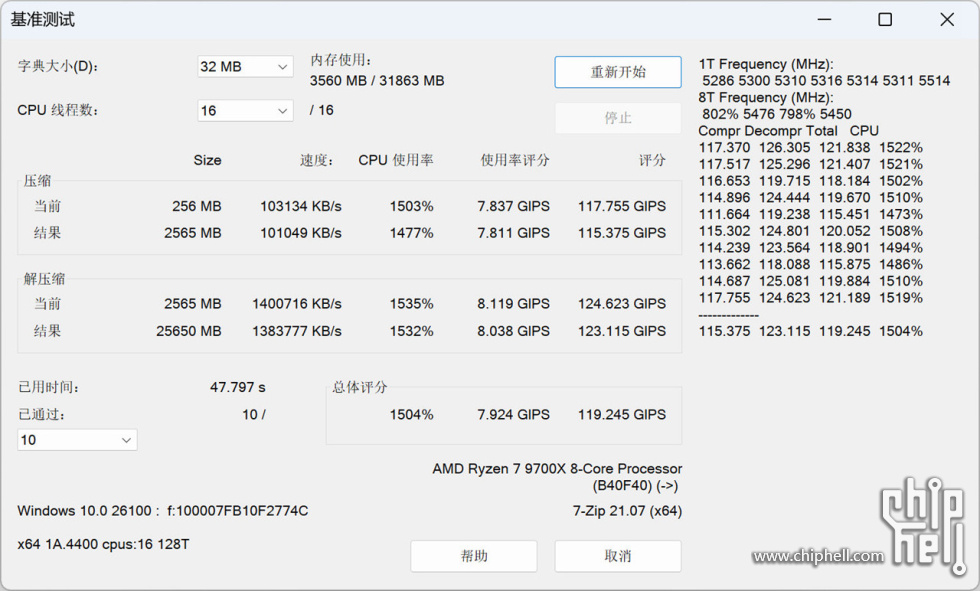Click the 7-Zip 21.07 (x64) version text
Viewport: 980px width, 591px height.
click(627, 511)
